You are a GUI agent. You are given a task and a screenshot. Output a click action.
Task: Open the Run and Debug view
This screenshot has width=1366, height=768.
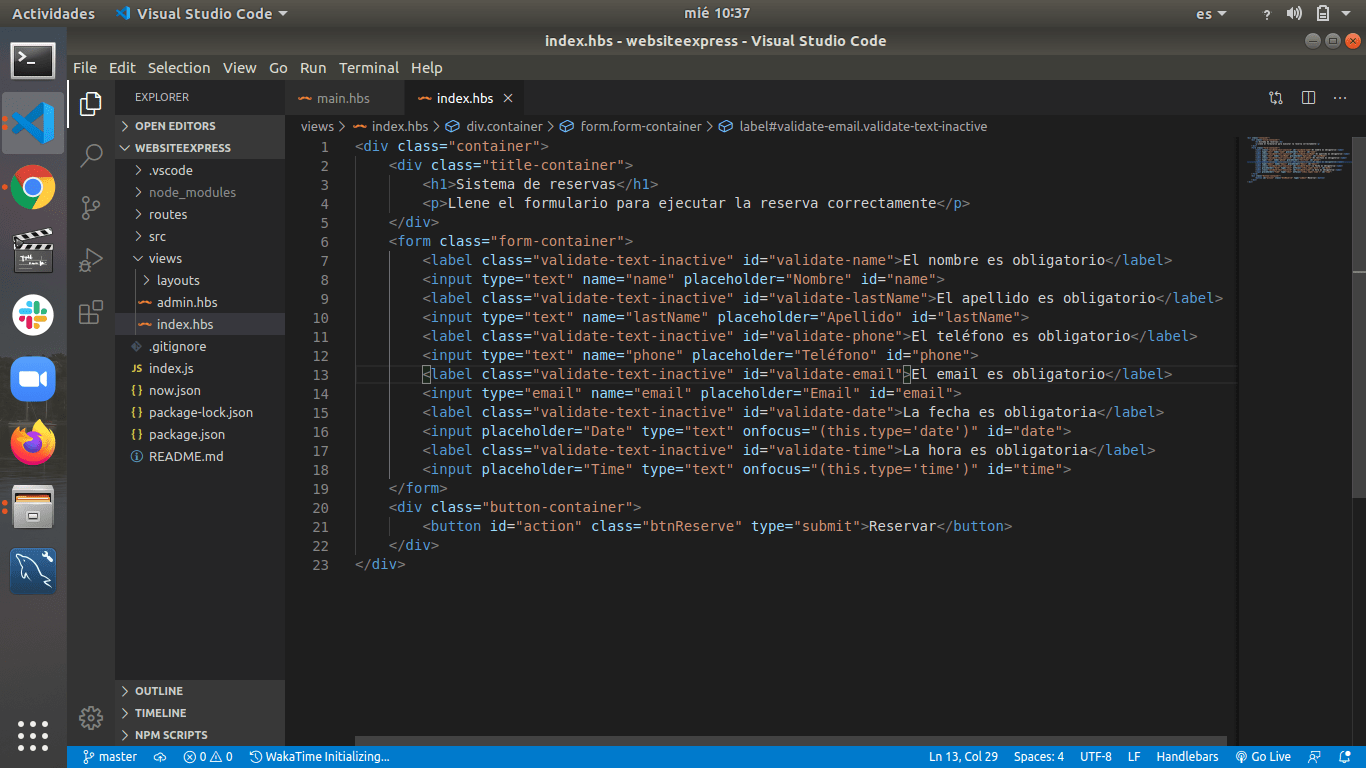[x=91, y=260]
